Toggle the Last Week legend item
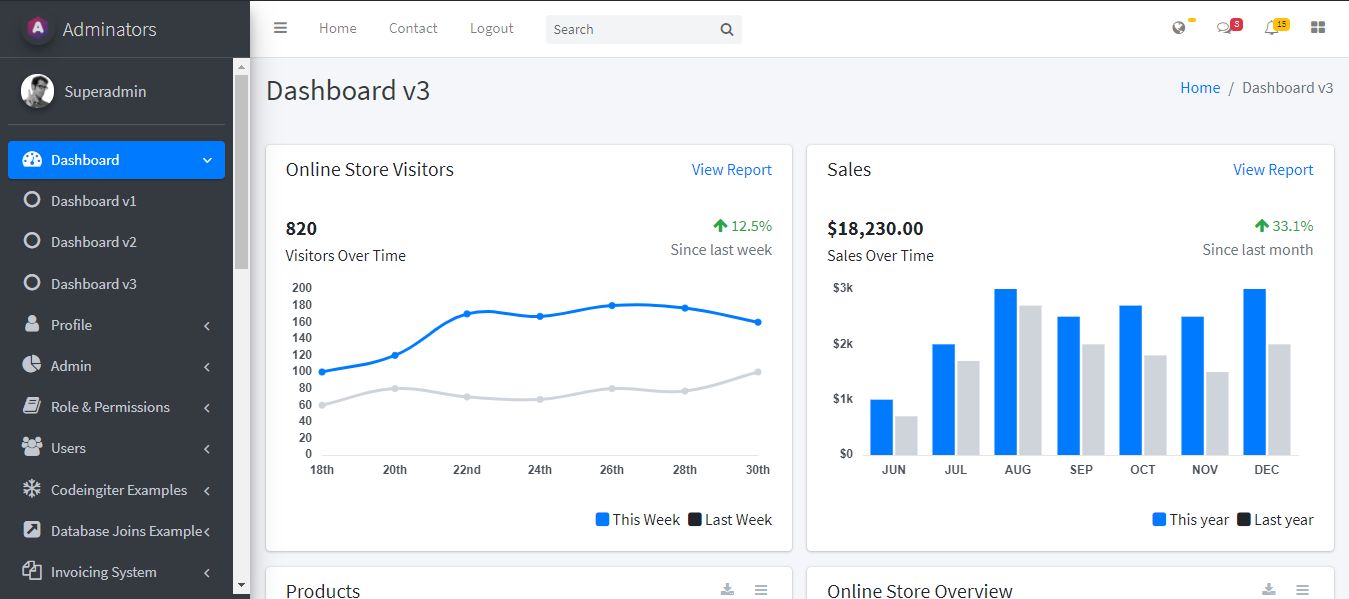The image size is (1349, 599). [x=730, y=520]
